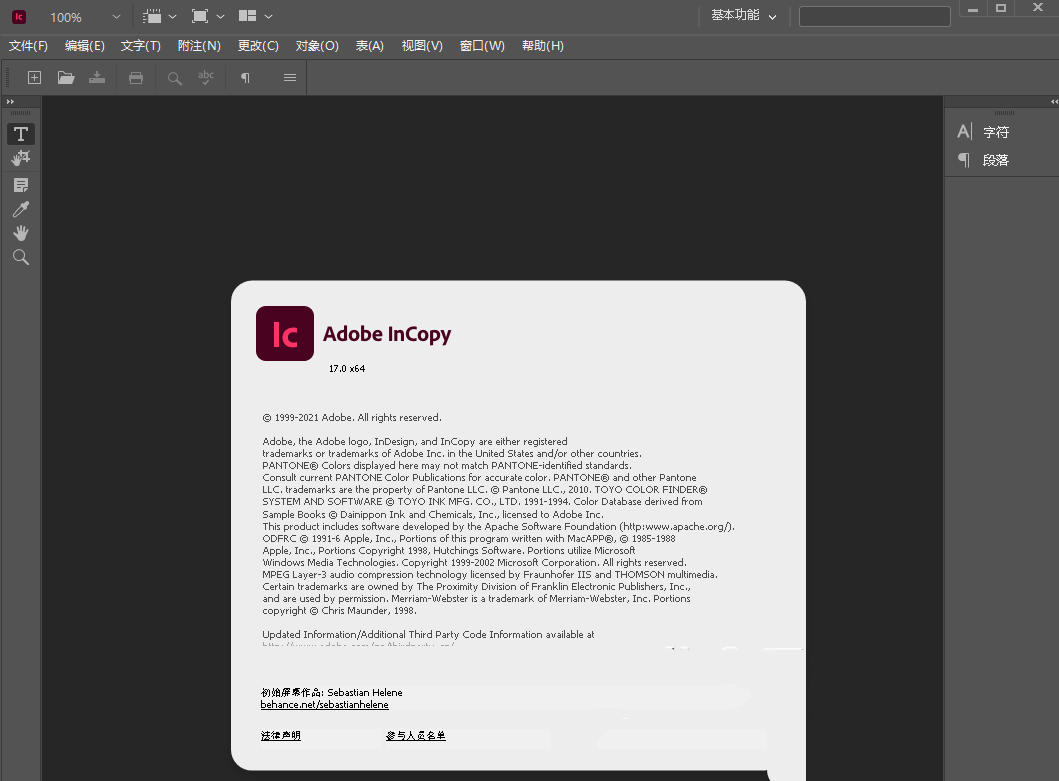Select the Position tool below the Type tool
Image resolution: width=1059 pixels, height=781 pixels.
(x=21, y=158)
